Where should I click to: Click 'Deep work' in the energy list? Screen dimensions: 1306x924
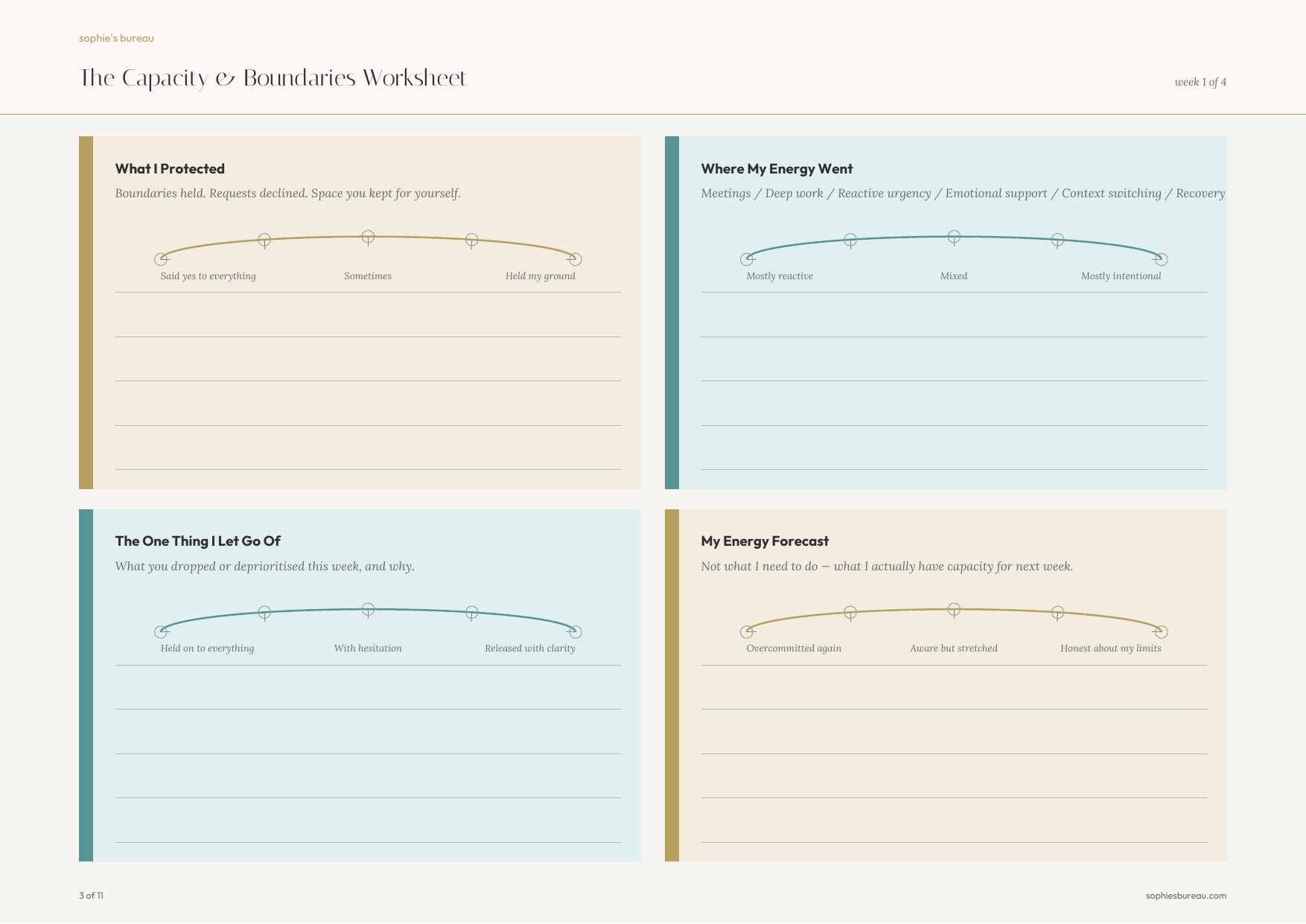[x=794, y=194]
